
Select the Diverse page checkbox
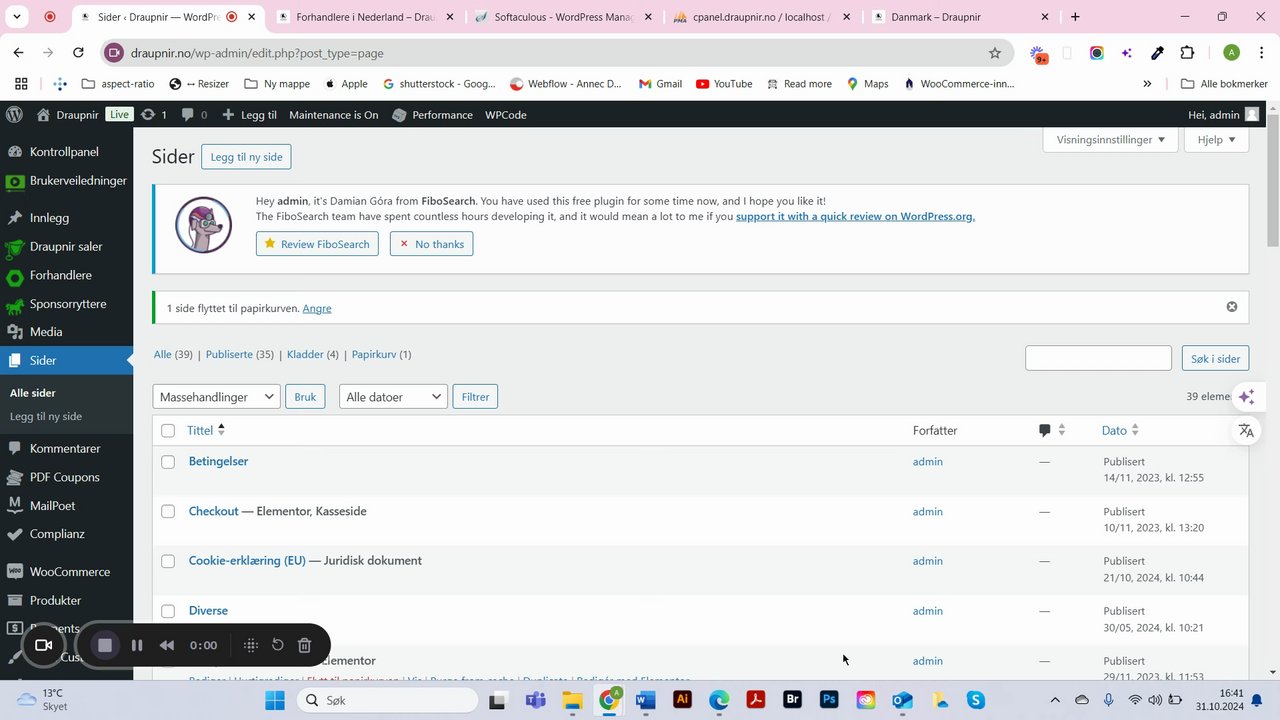168,611
